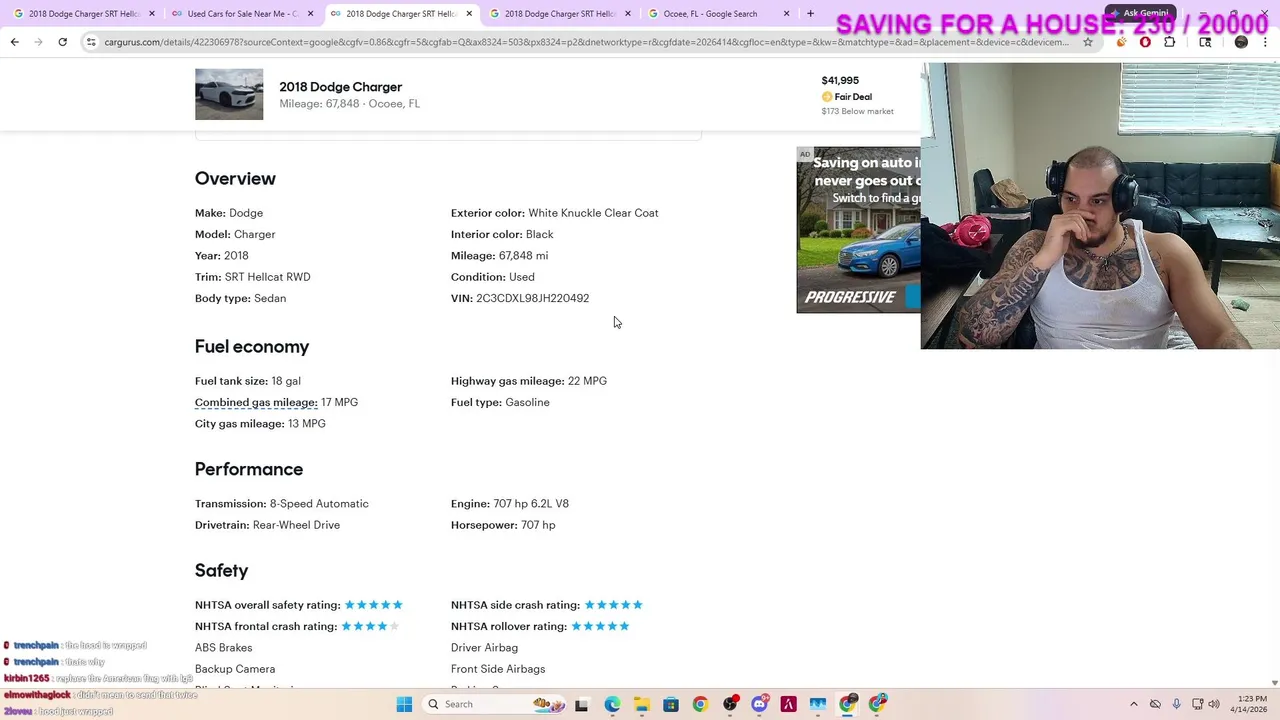Click the 67,848 mi mileage value
This screenshot has width=1280, height=720.
(523, 256)
